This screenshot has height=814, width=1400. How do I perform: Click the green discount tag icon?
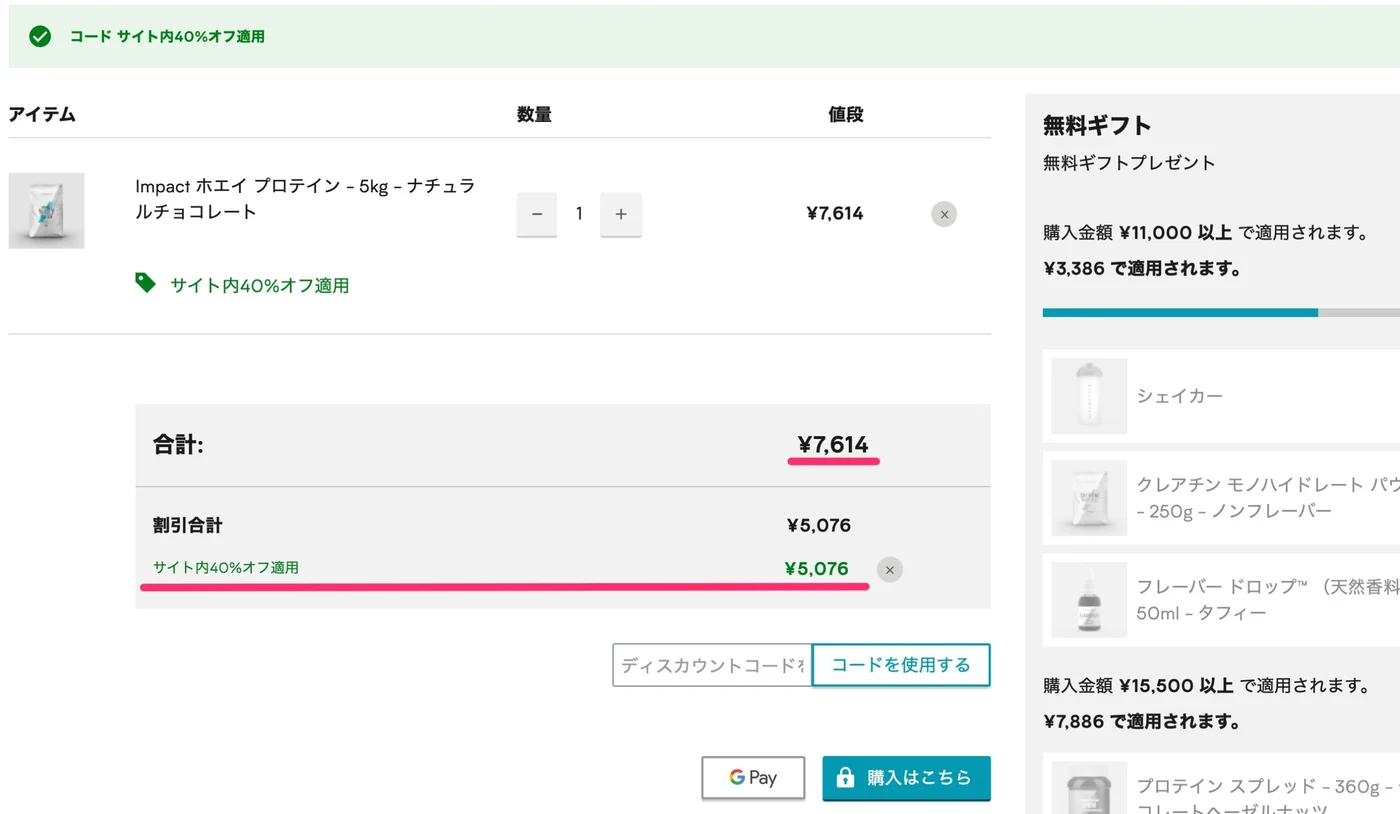click(146, 283)
